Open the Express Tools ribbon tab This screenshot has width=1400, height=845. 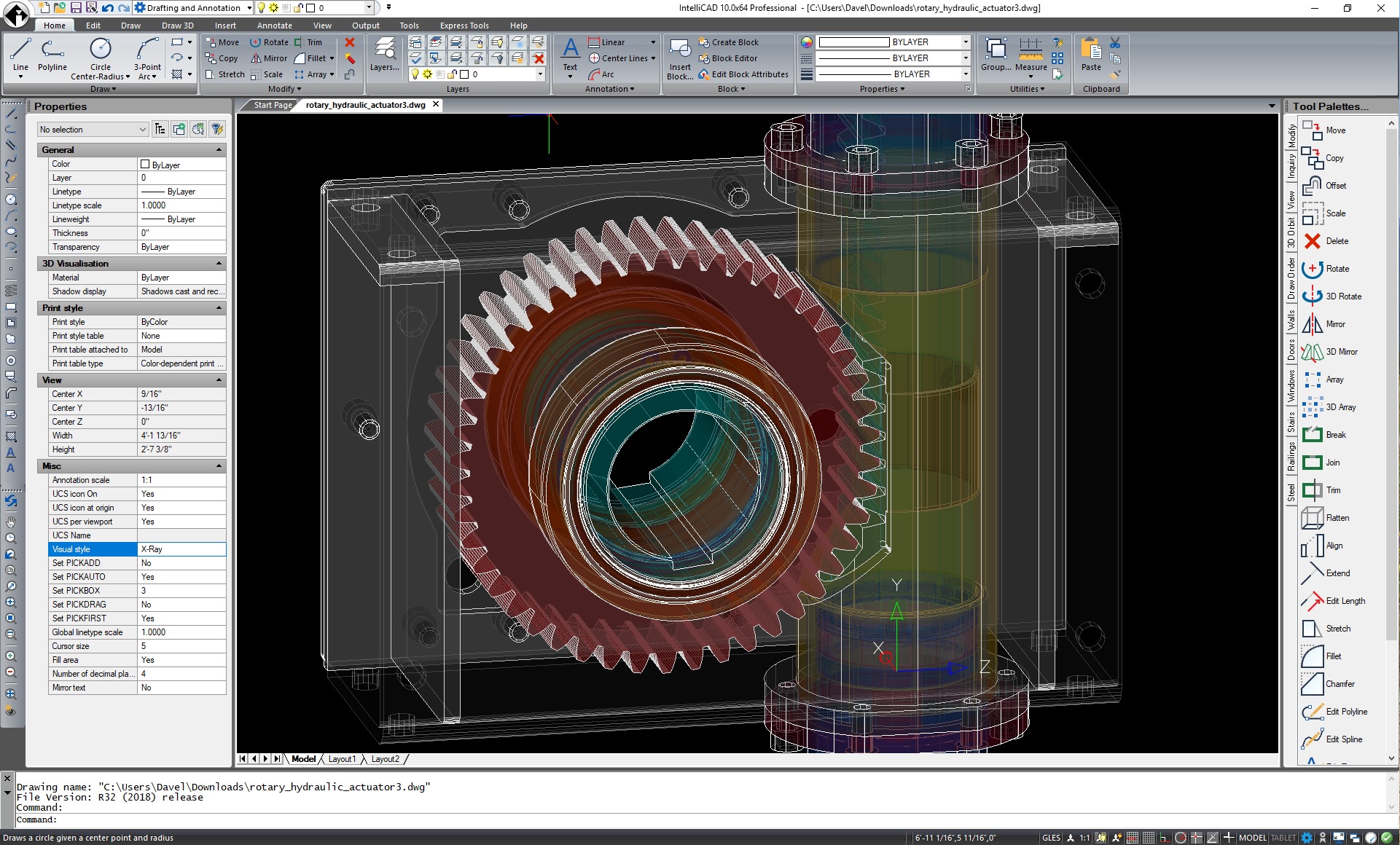tap(464, 25)
